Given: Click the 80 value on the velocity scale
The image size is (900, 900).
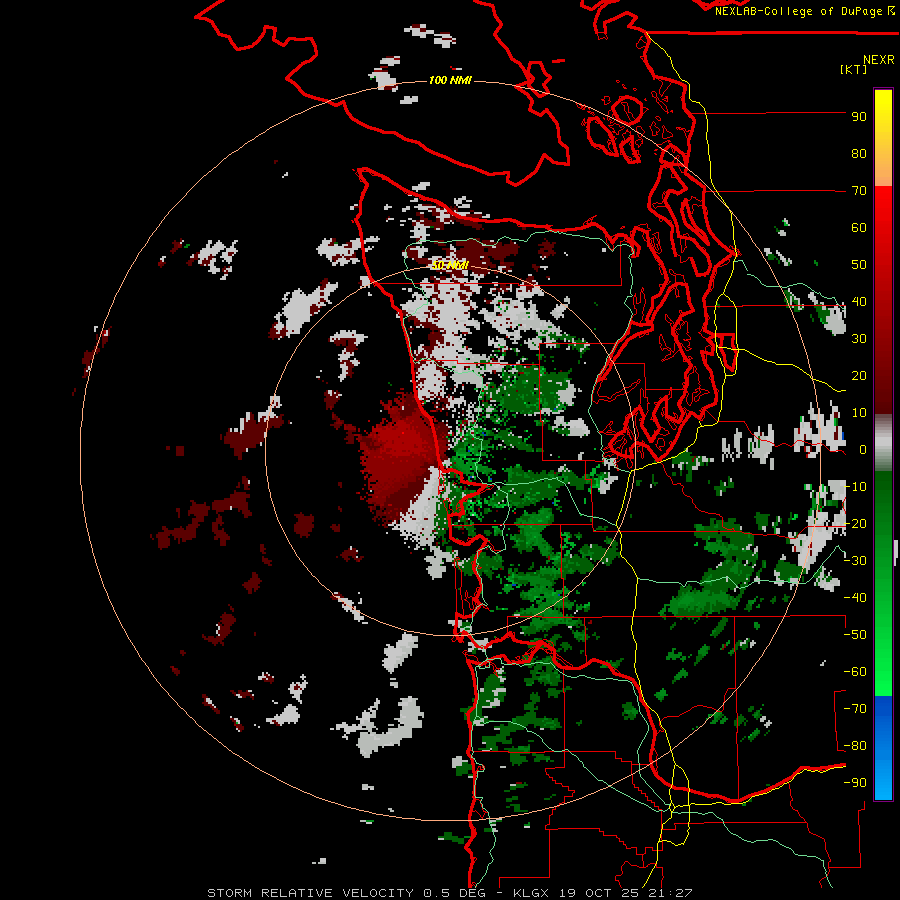Looking at the screenshot, I should coord(859,154).
